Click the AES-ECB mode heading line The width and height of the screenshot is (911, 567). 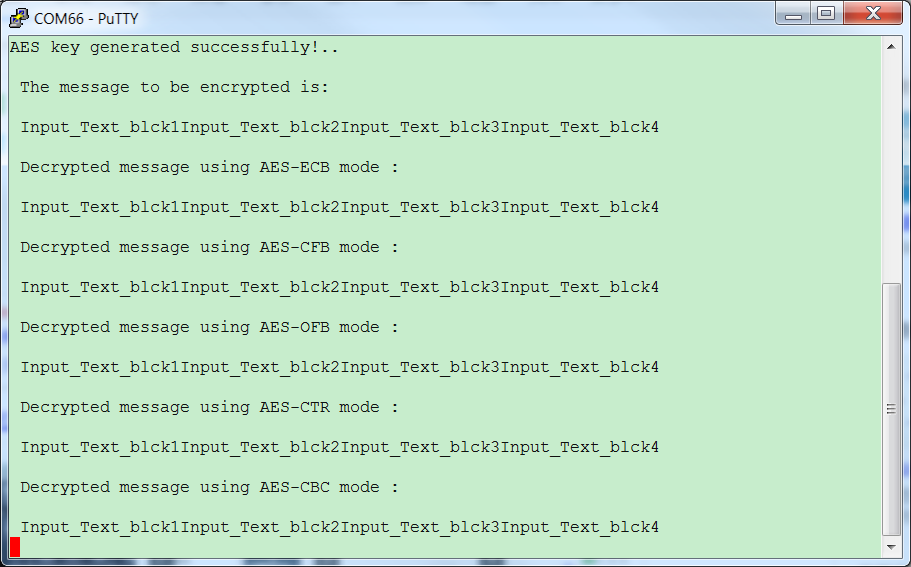pyautogui.click(x=210, y=167)
